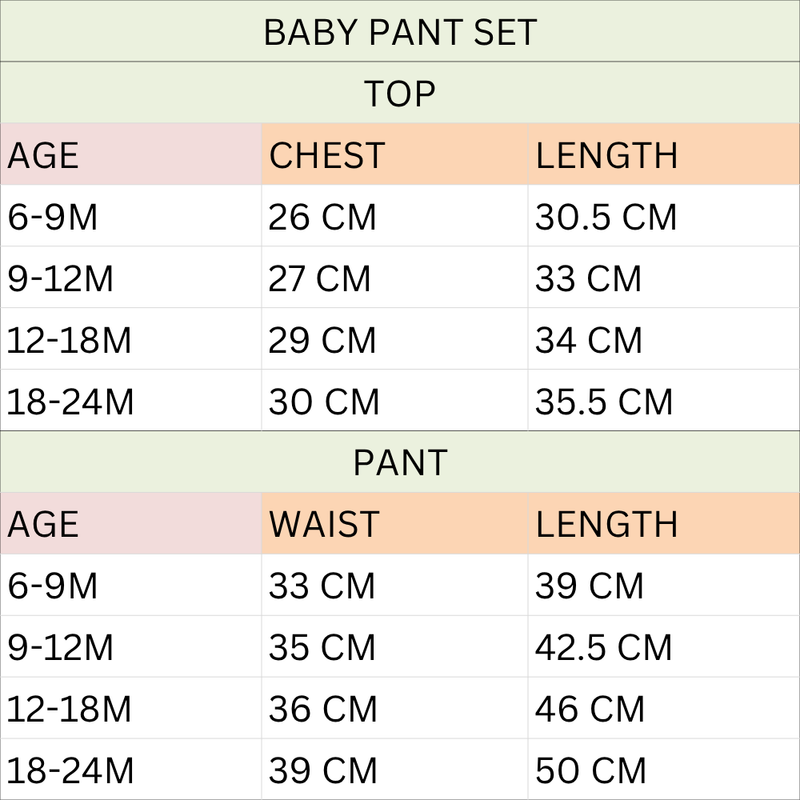800x800 pixels.
Task: Select the 30.5 CM length cell
Action: [664, 216]
